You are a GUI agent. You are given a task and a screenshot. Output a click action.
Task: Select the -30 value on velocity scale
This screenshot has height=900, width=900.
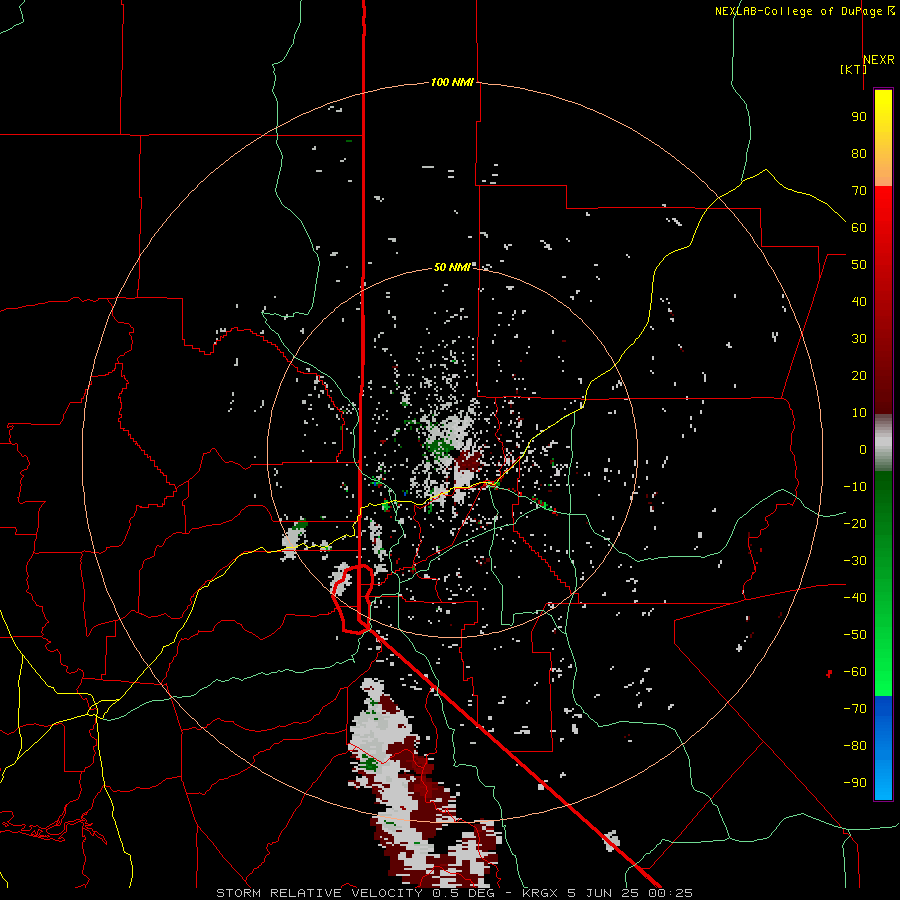point(855,561)
